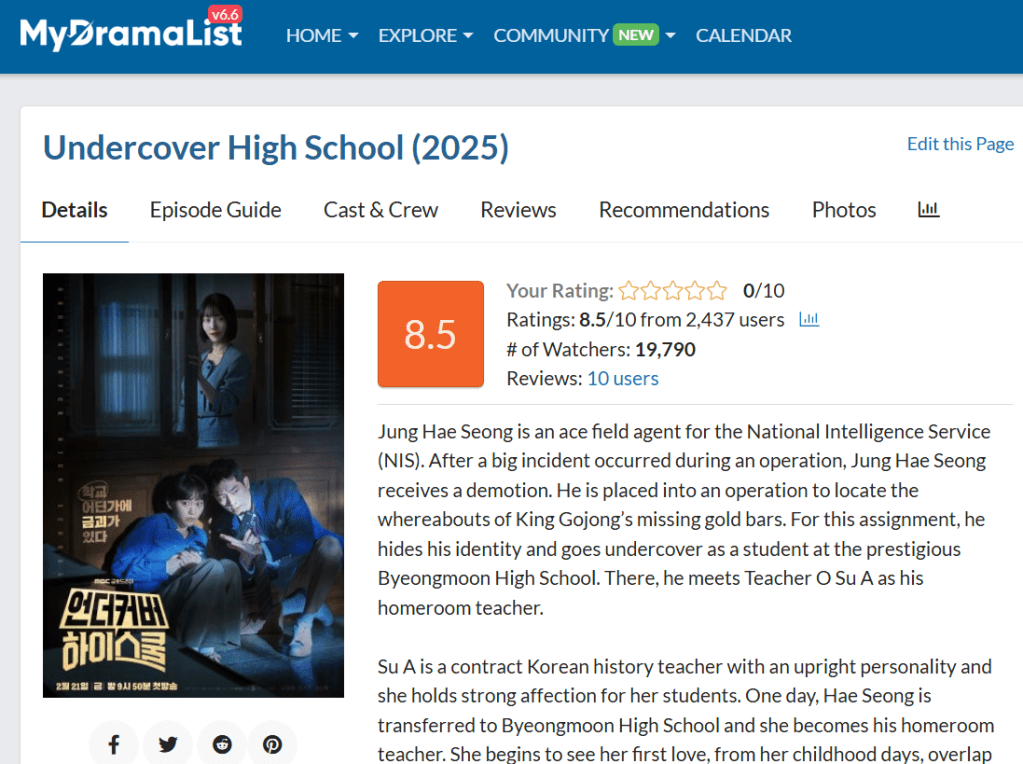View rating distribution chart icon beside users
Viewport: 1023px width, 764px height.
[x=809, y=319]
